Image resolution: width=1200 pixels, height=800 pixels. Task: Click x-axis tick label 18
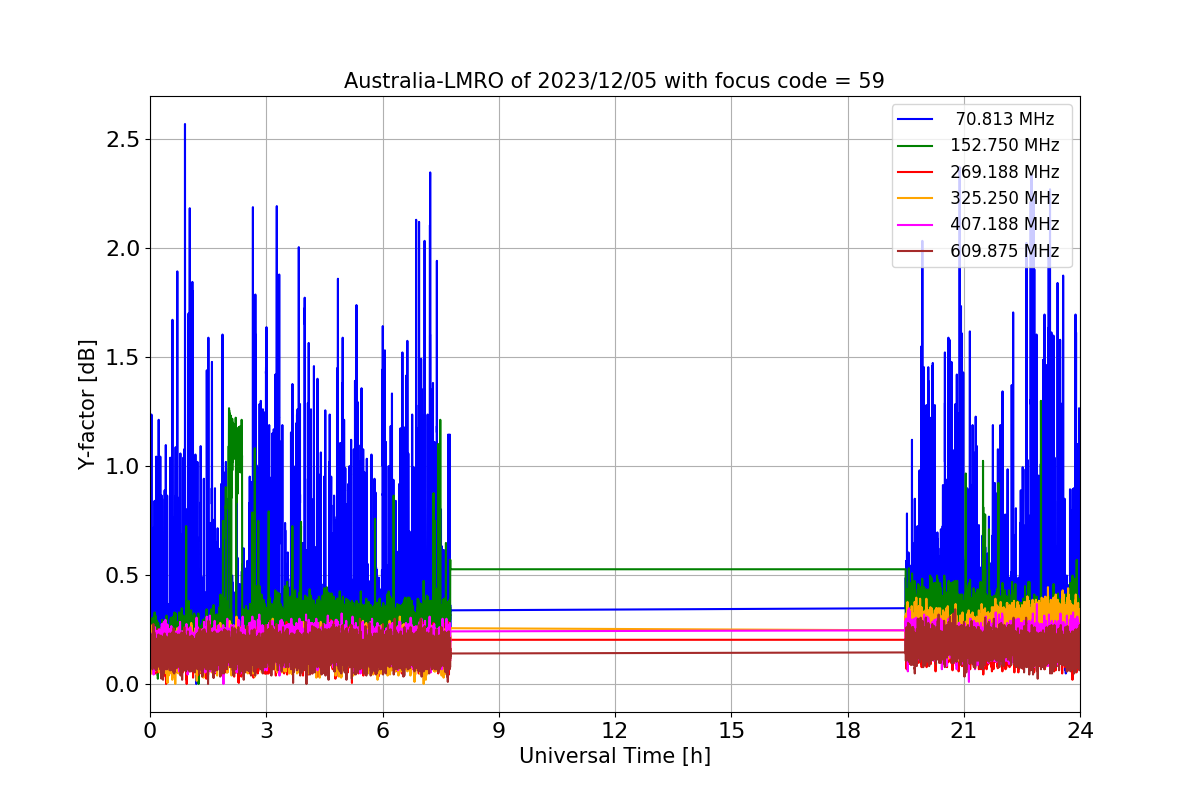(x=847, y=731)
